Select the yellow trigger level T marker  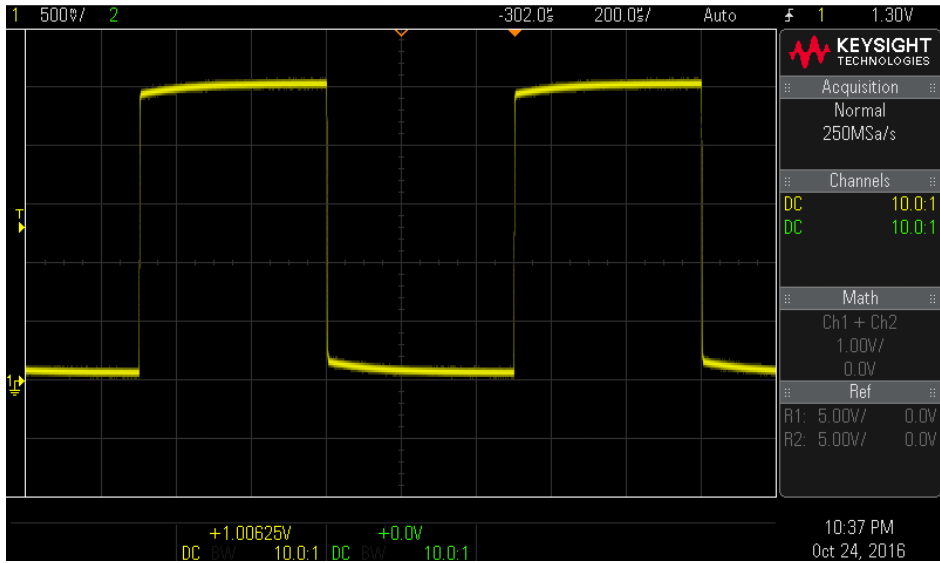[x=20, y=221]
